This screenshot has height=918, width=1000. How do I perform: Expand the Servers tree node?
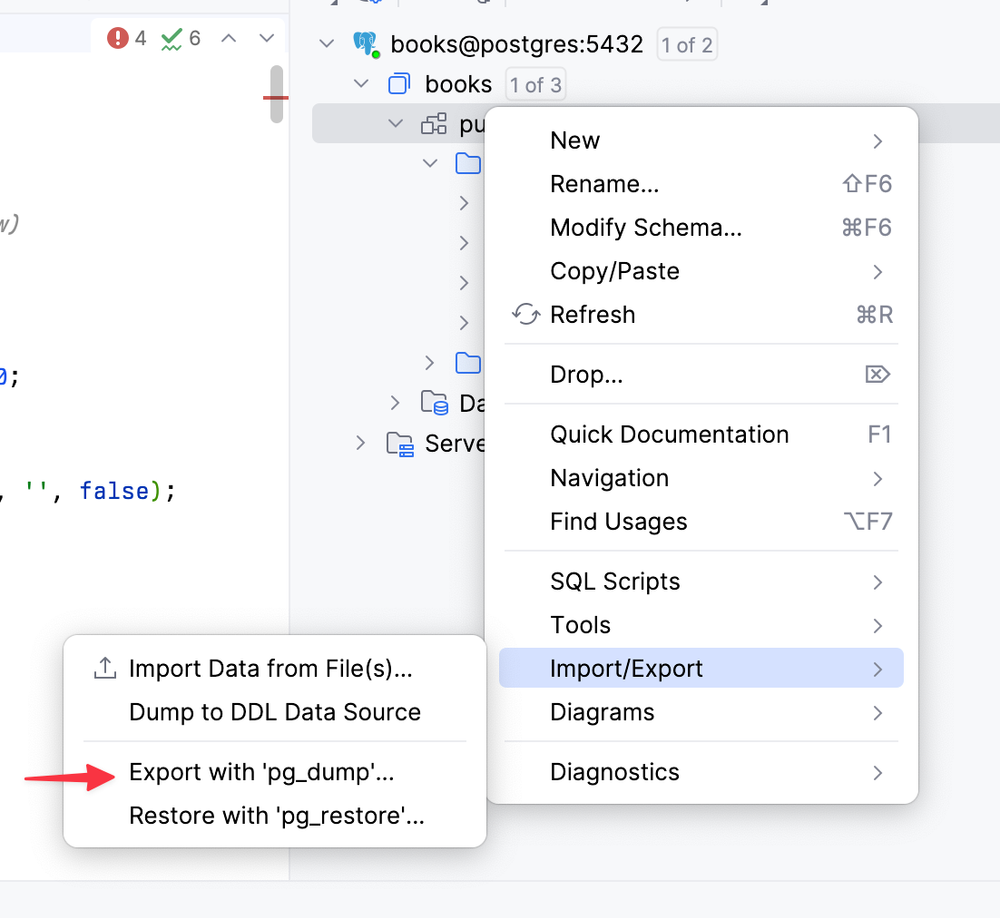(x=359, y=443)
